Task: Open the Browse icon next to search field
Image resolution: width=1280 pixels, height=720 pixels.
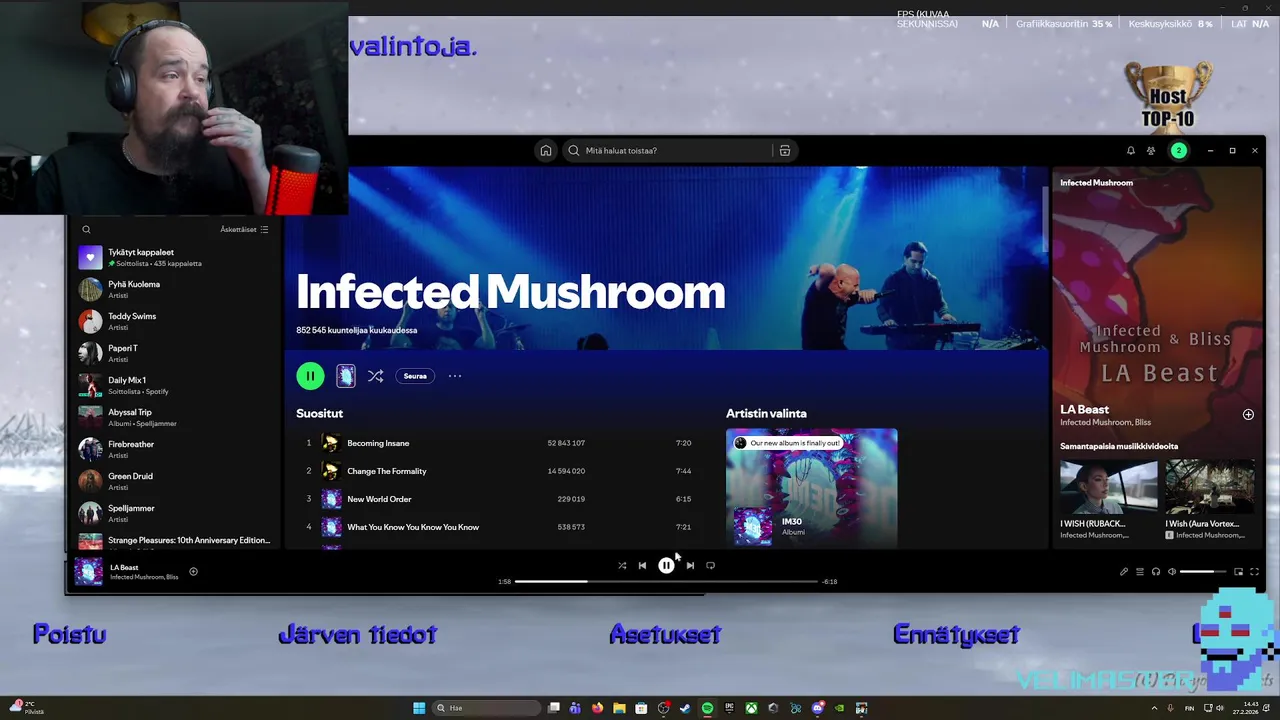Action: (x=785, y=151)
